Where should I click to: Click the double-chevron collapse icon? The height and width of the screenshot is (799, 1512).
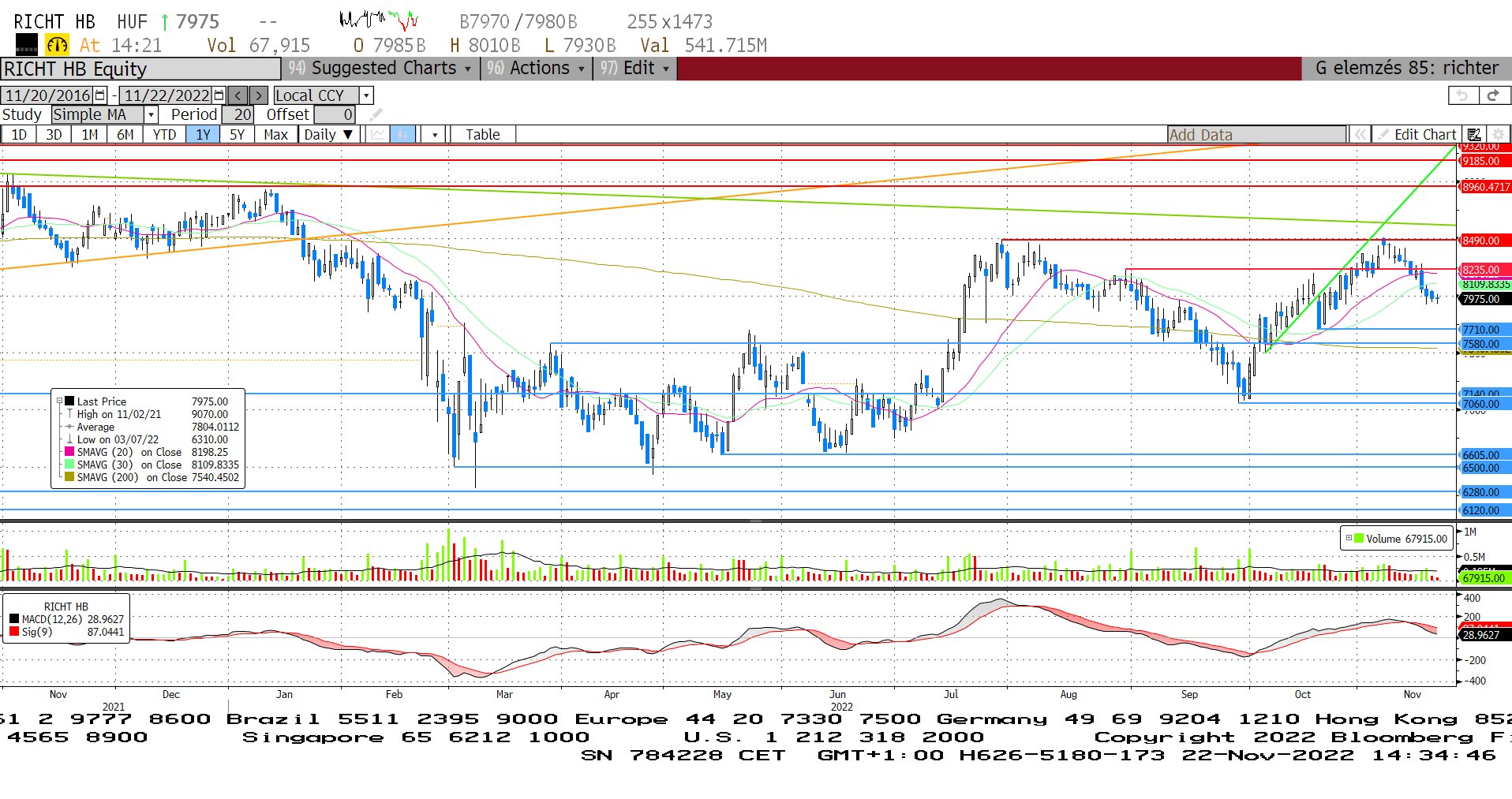point(1360,135)
